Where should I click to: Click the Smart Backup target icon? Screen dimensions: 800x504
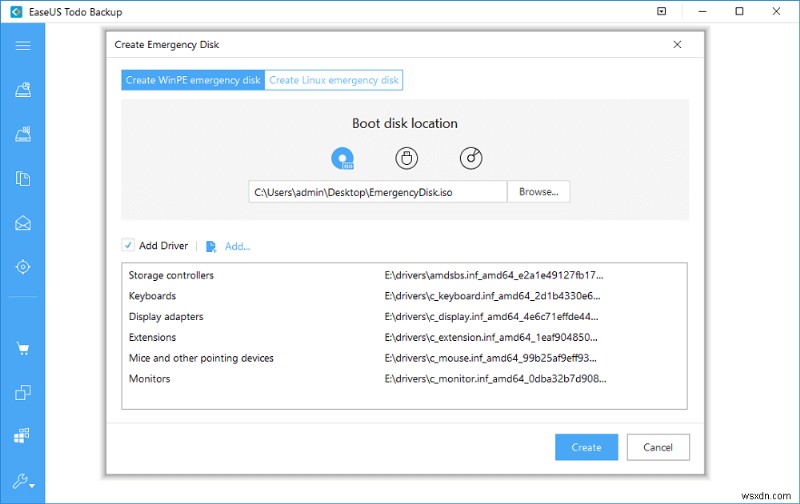[23, 267]
